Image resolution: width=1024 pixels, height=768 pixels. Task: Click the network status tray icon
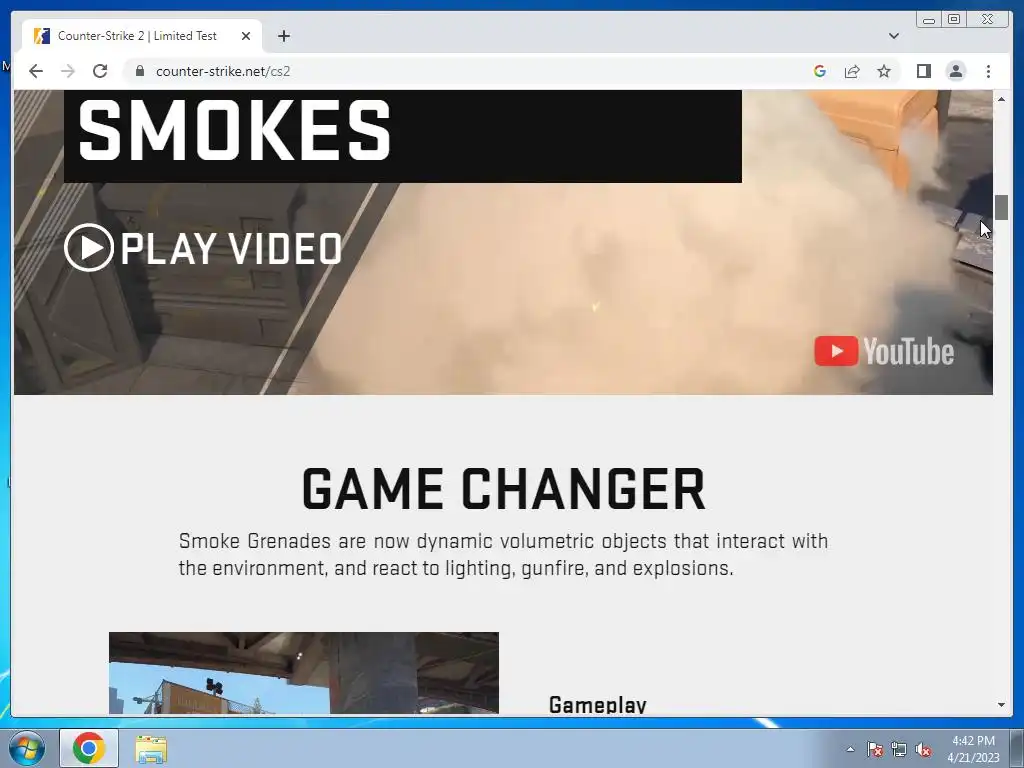[x=899, y=749]
